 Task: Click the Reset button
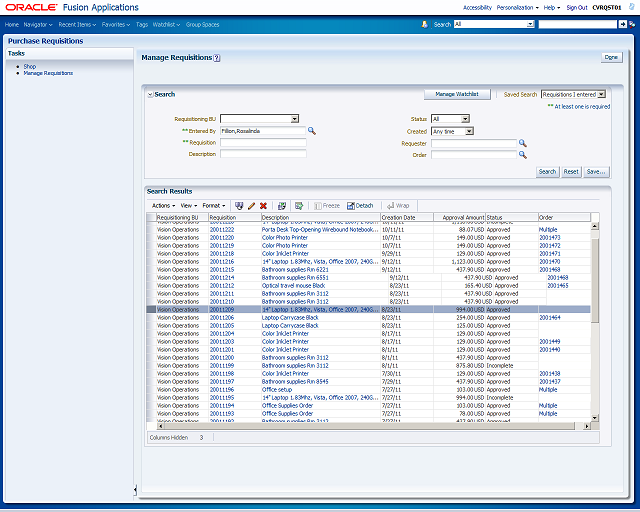[x=571, y=172]
